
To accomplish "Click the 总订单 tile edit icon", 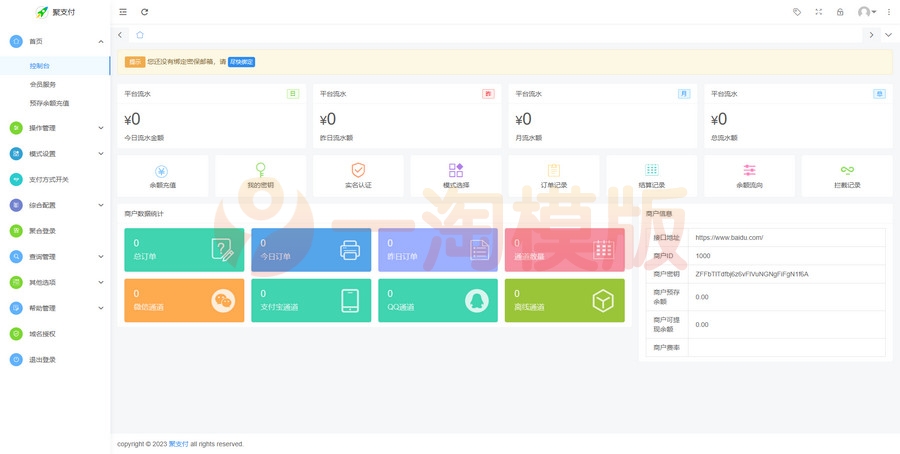I will click(x=222, y=250).
